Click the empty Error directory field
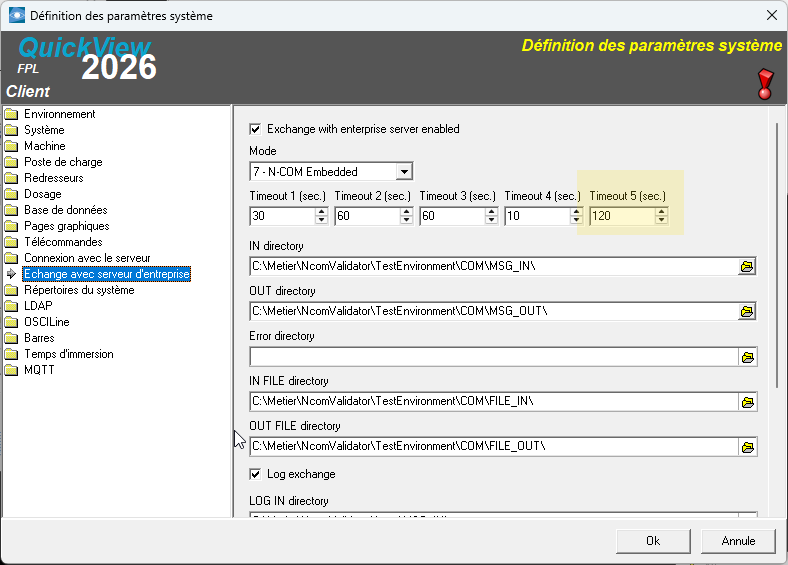 [494, 357]
